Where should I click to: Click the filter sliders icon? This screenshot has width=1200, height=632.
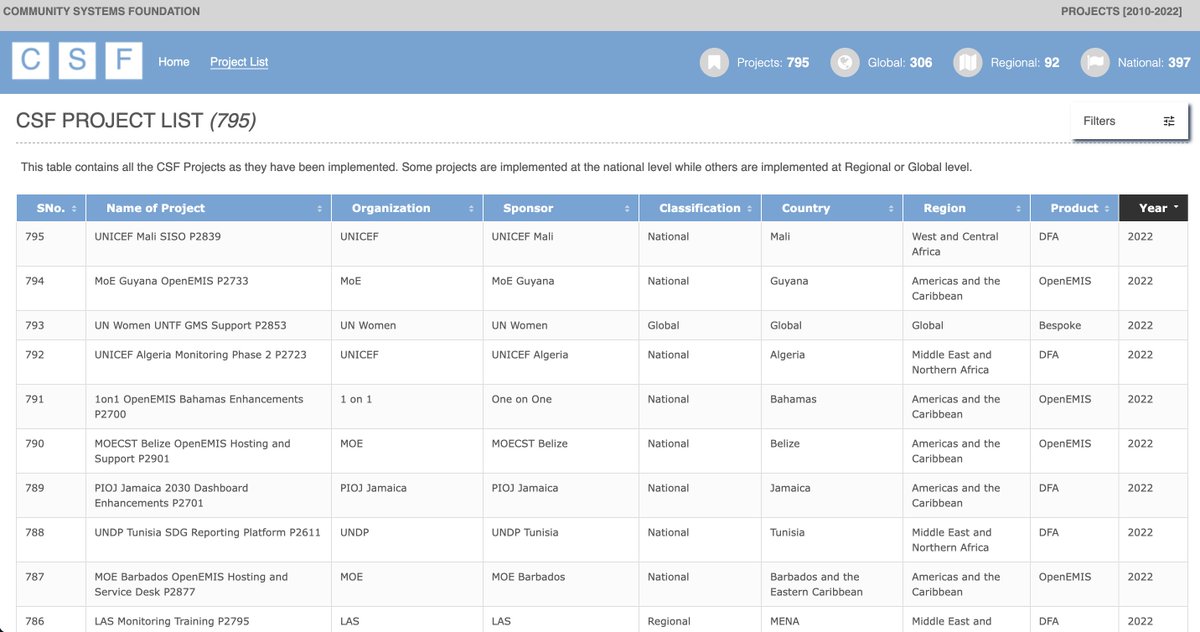(x=1169, y=121)
